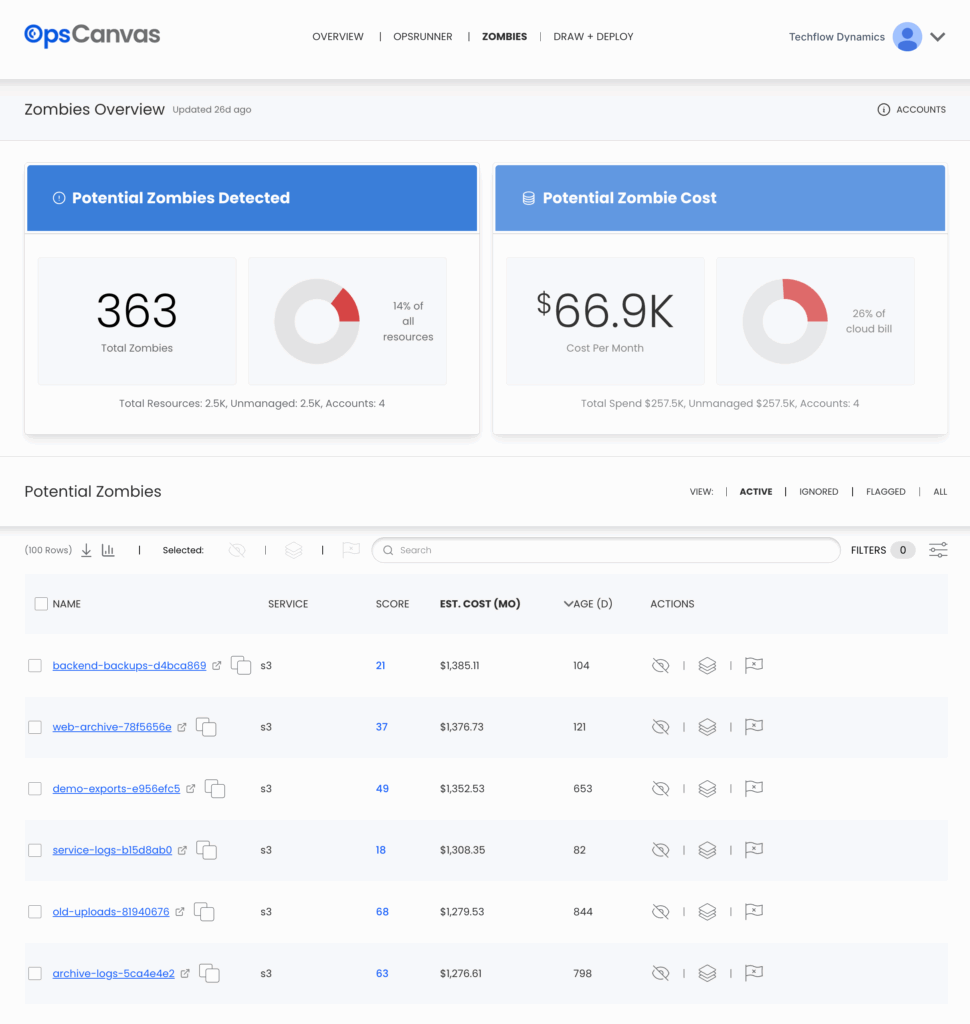Click the layers icon for demo-exports row

[x=707, y=789]
